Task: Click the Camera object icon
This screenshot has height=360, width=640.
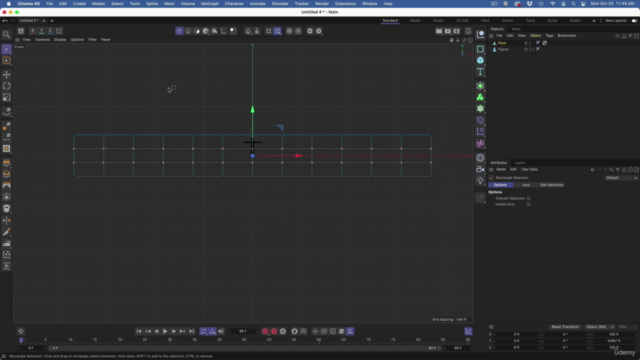Action: [480, 169]
